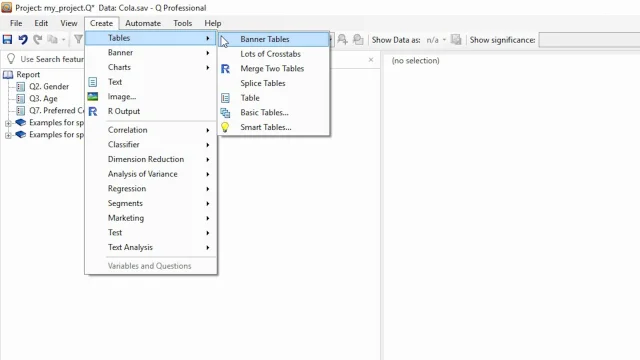Click the Filter funnel icon

[78, 39]
